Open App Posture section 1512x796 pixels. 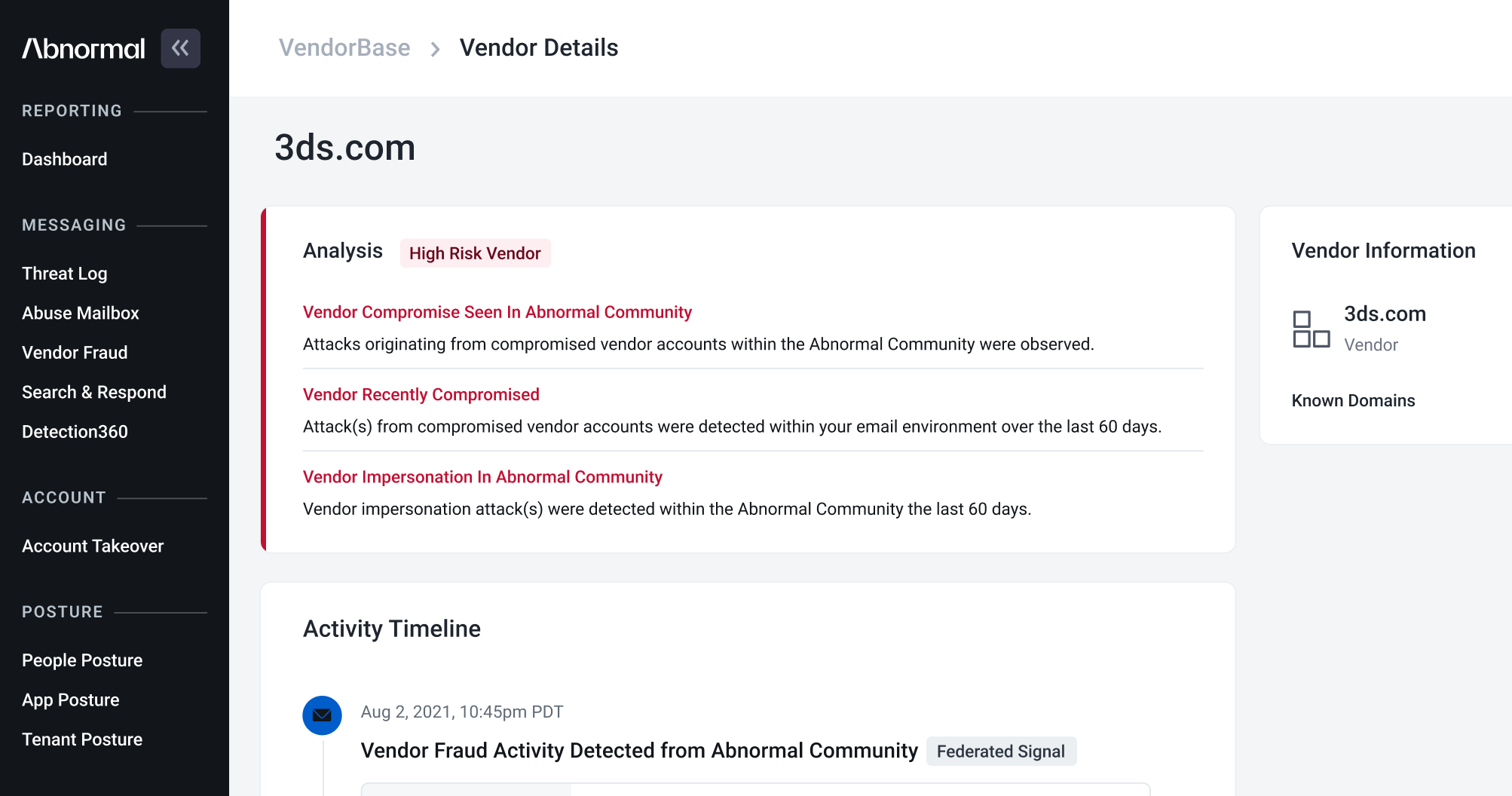point(71,700)
